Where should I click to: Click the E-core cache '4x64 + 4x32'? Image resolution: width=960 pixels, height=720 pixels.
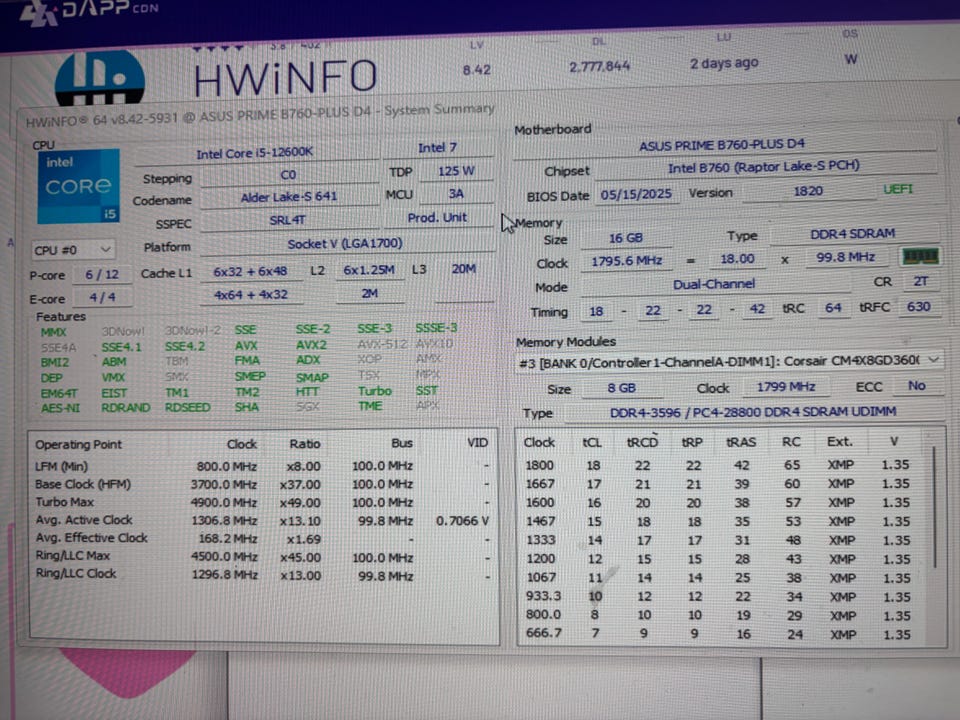250,294
